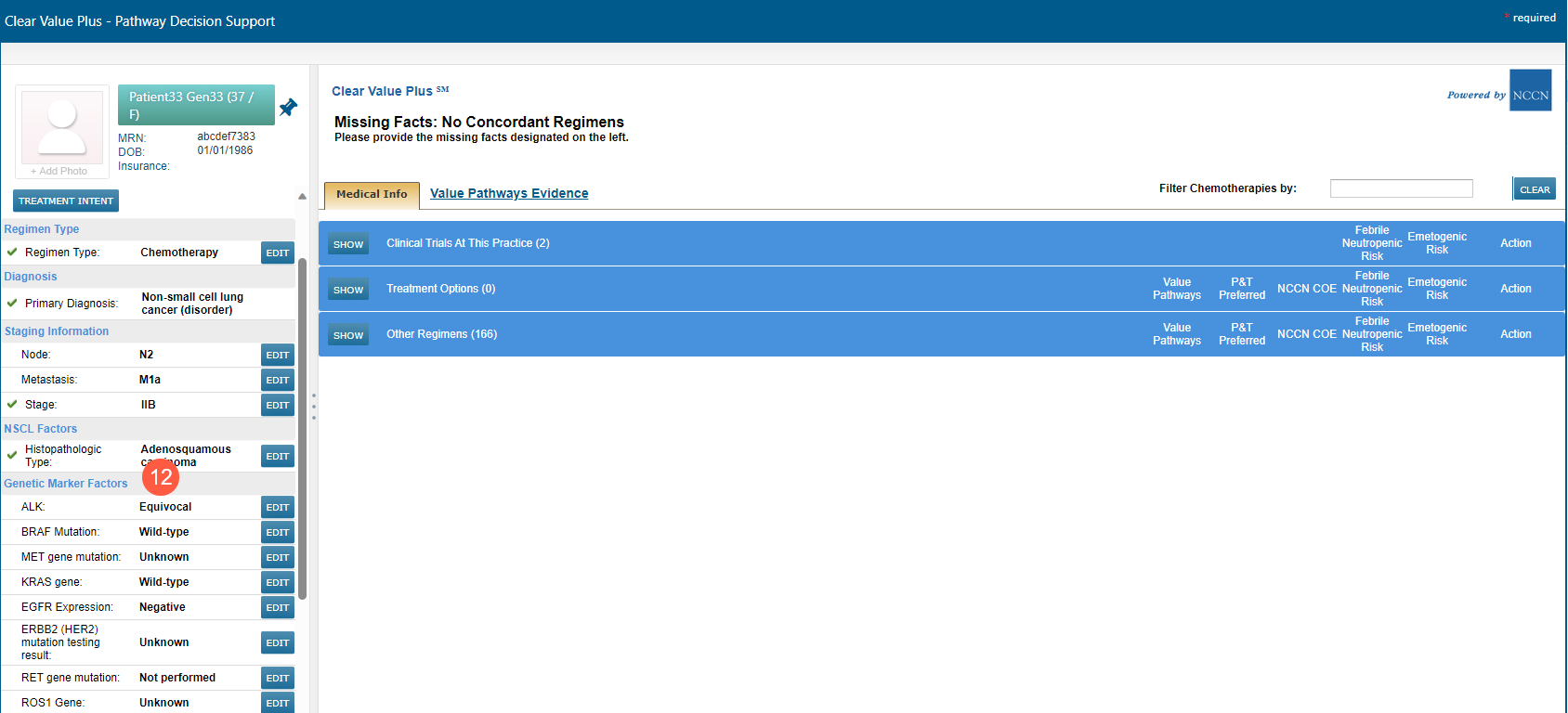Click the patient photo placeholder avatar
1568x713 pixels.
point(62,125)
